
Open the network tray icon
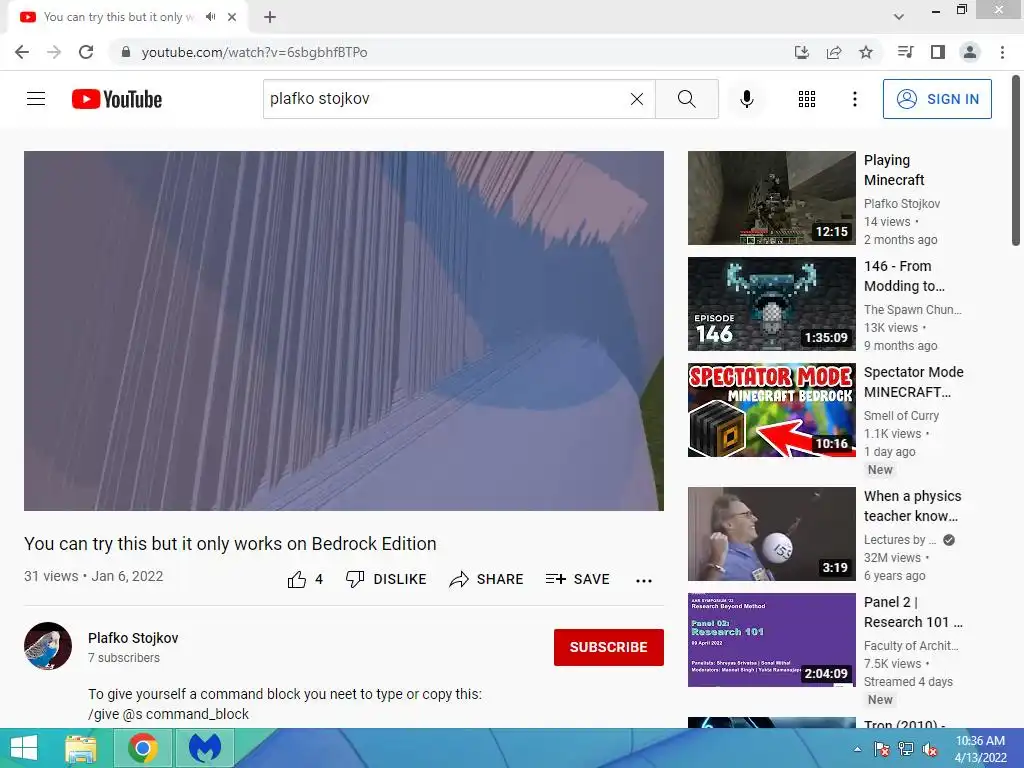(x=906, y=749)
